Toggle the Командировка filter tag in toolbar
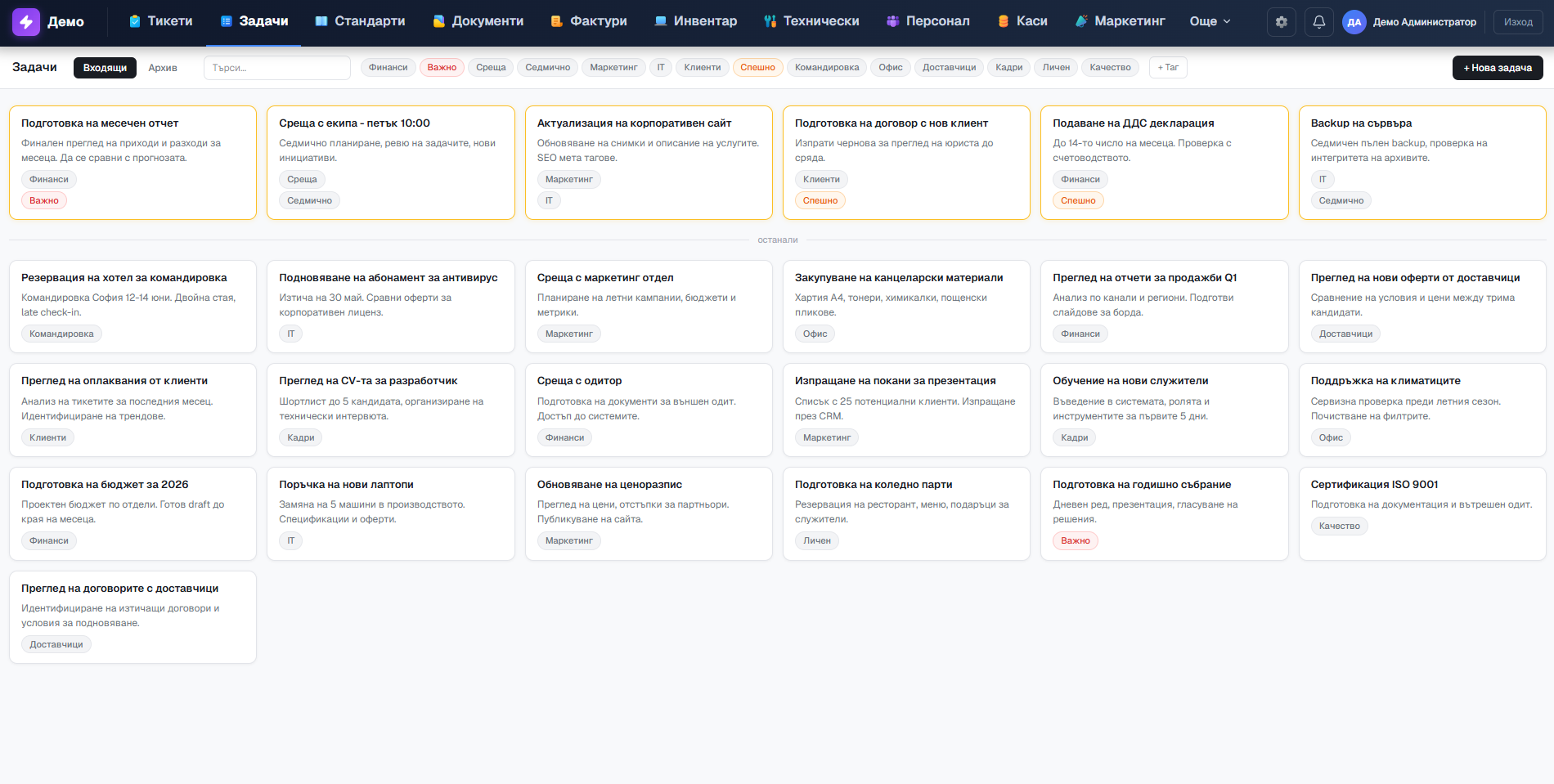 pyautogui.click(x=827, y=67)
